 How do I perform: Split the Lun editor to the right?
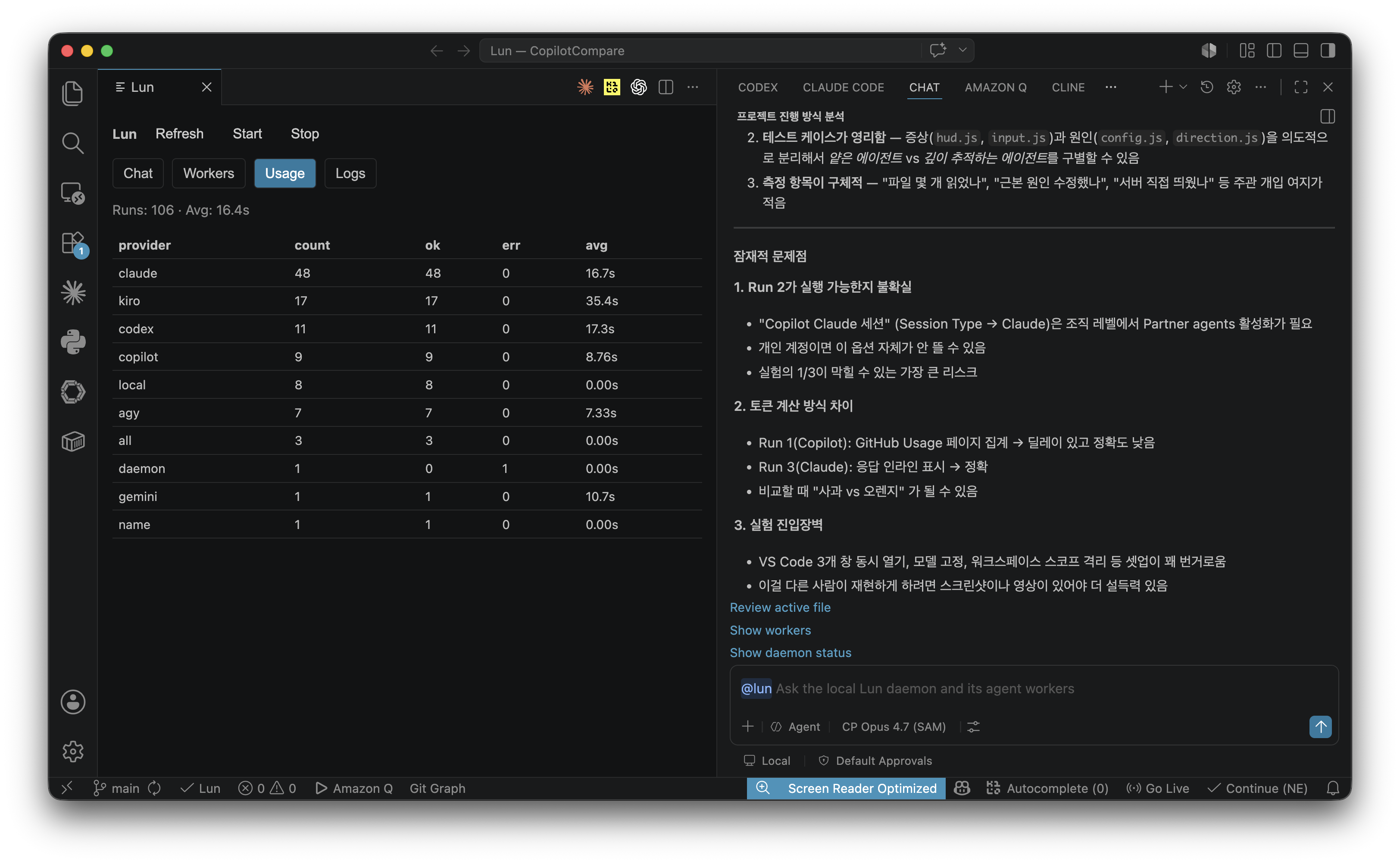pyautogui.click(x=666, y=87)
